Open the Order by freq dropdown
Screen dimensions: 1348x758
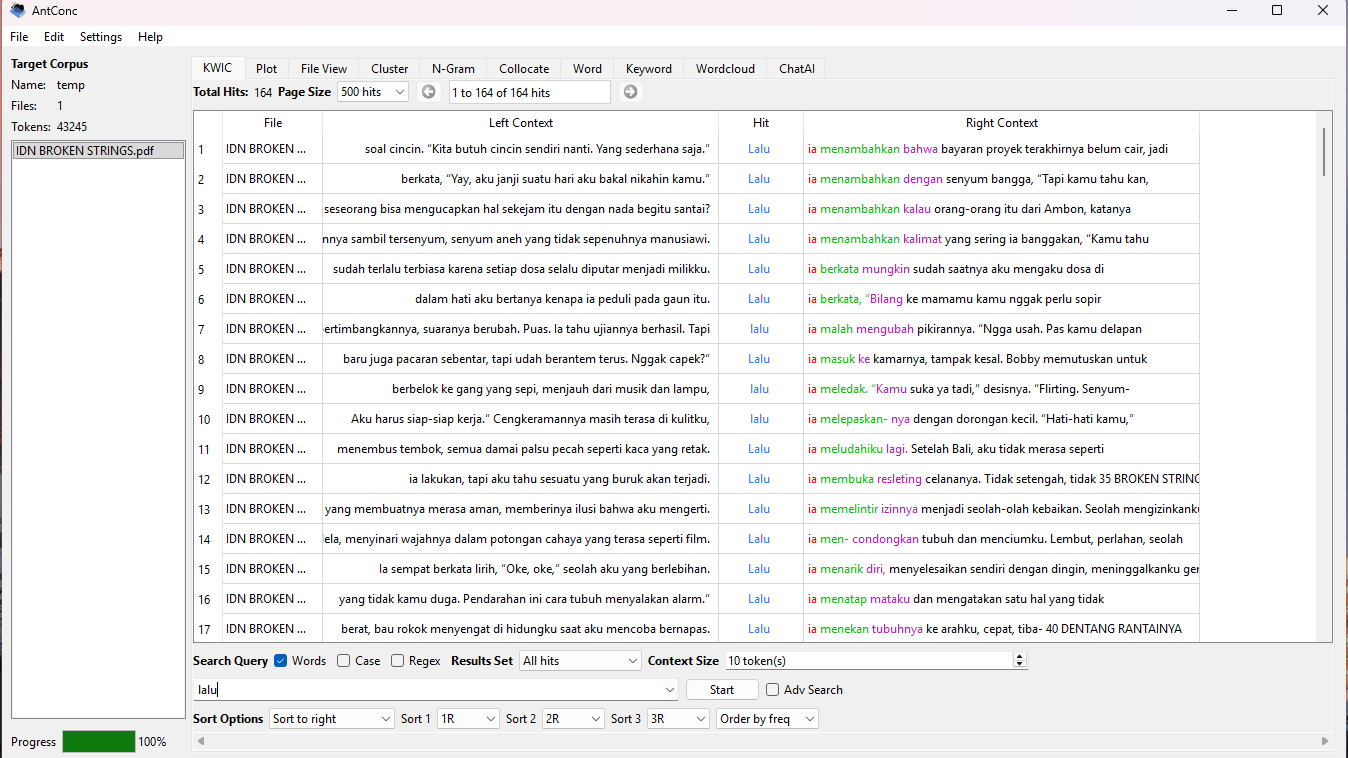tap(767, 719)
